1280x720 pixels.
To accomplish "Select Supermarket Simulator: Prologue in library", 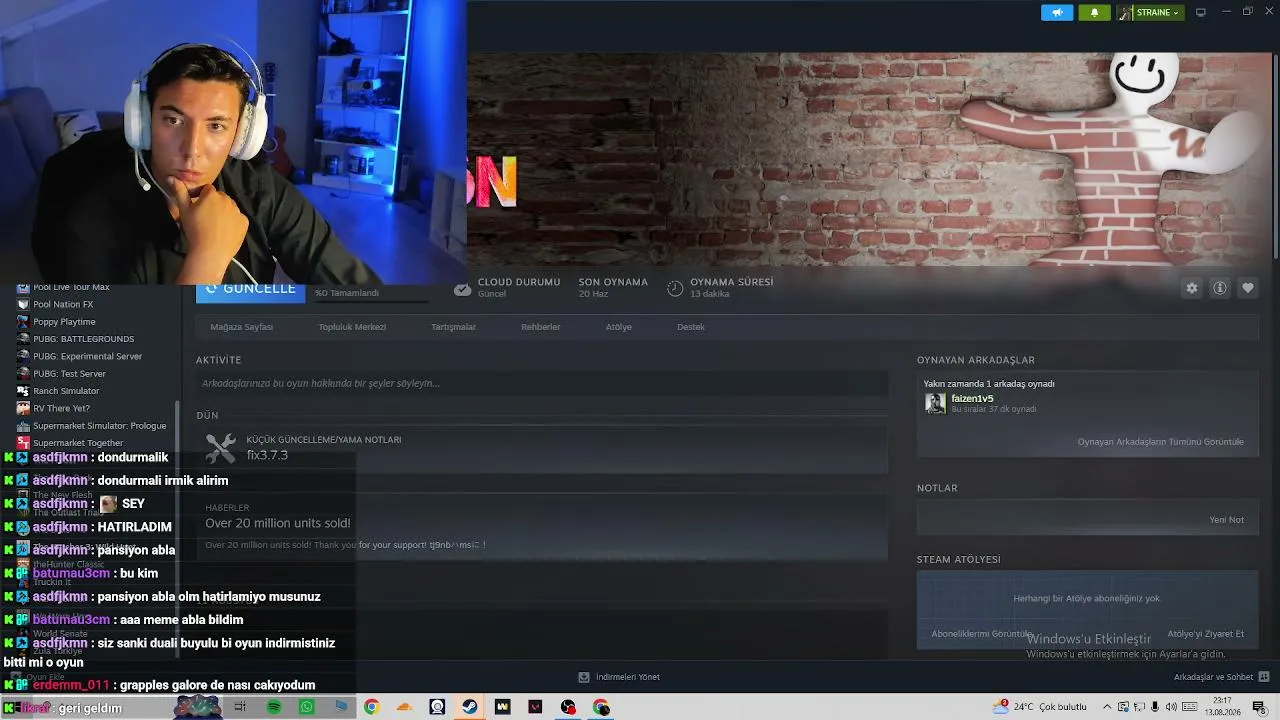I will [99, 426].
